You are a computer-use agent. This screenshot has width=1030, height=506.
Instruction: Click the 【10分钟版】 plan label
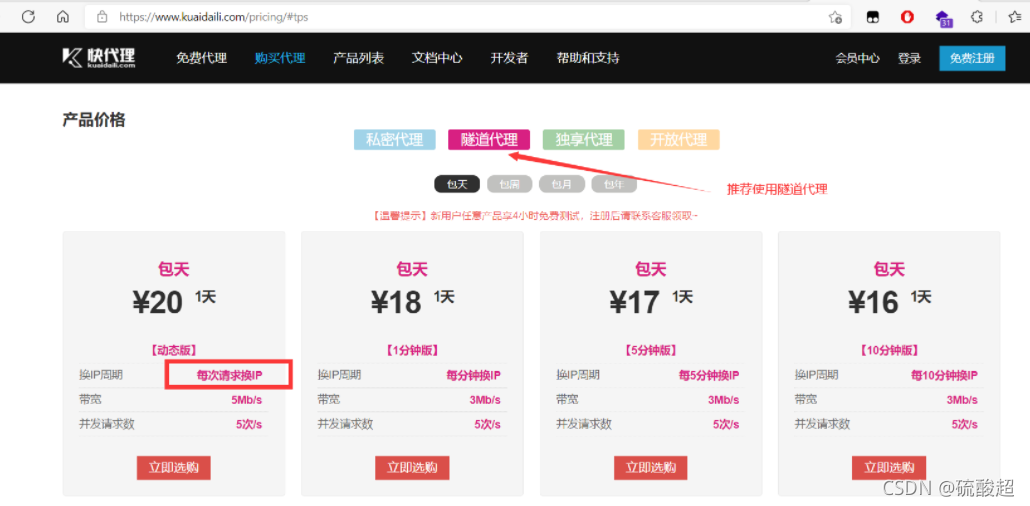pyautogui.click(x=889, y=350)
